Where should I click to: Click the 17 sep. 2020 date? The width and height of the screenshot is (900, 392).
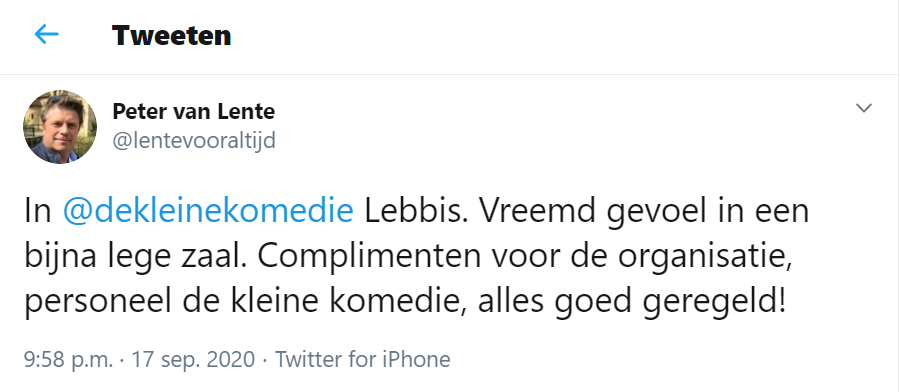tap(193, 359)
